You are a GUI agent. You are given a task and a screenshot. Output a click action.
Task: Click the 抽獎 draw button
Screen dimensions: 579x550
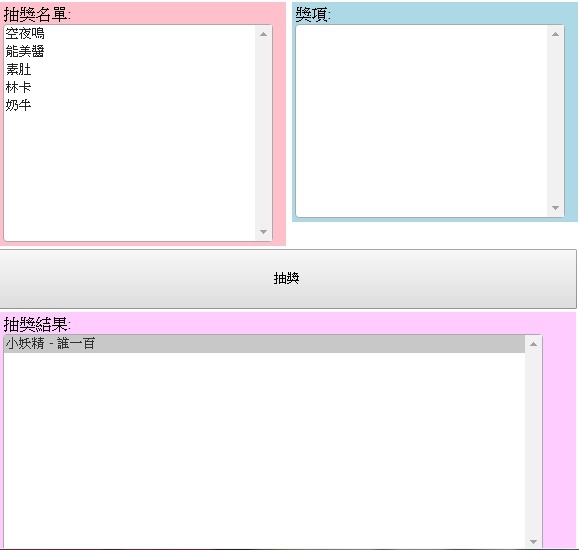pos(288,279)
